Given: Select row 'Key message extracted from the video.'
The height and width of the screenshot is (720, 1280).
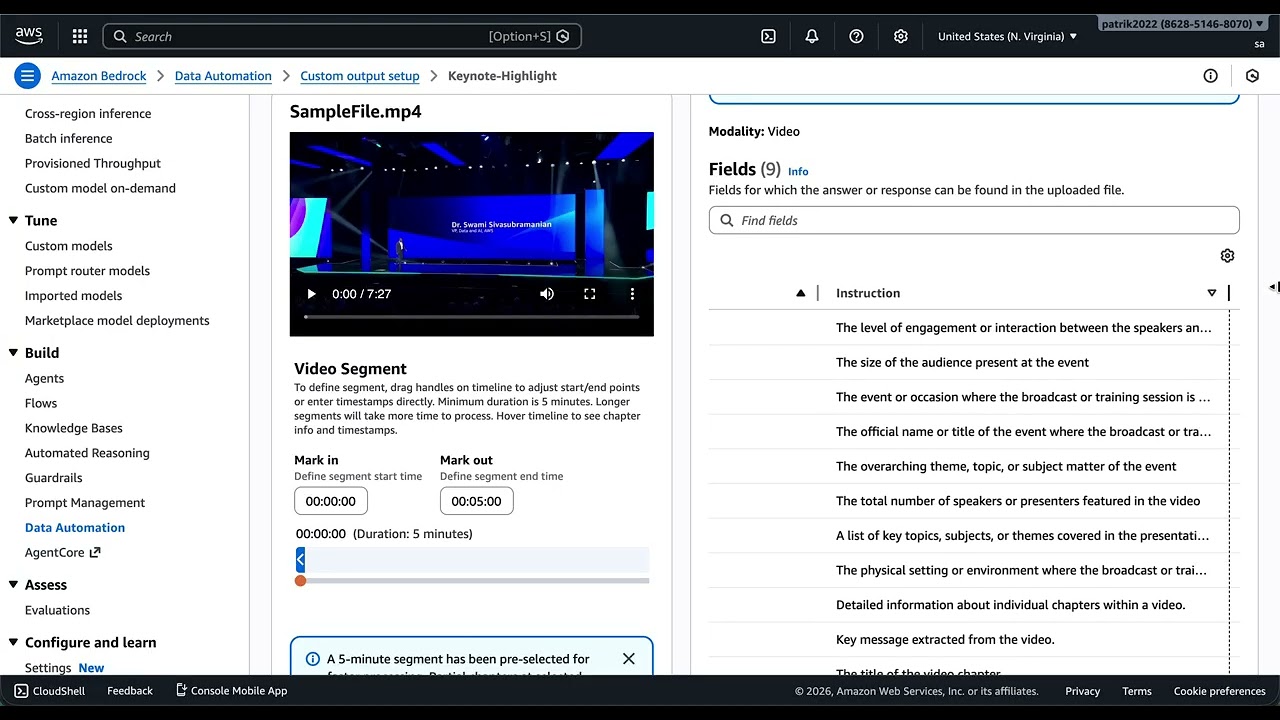Looking at the screenshot, I should coord(974,639).
